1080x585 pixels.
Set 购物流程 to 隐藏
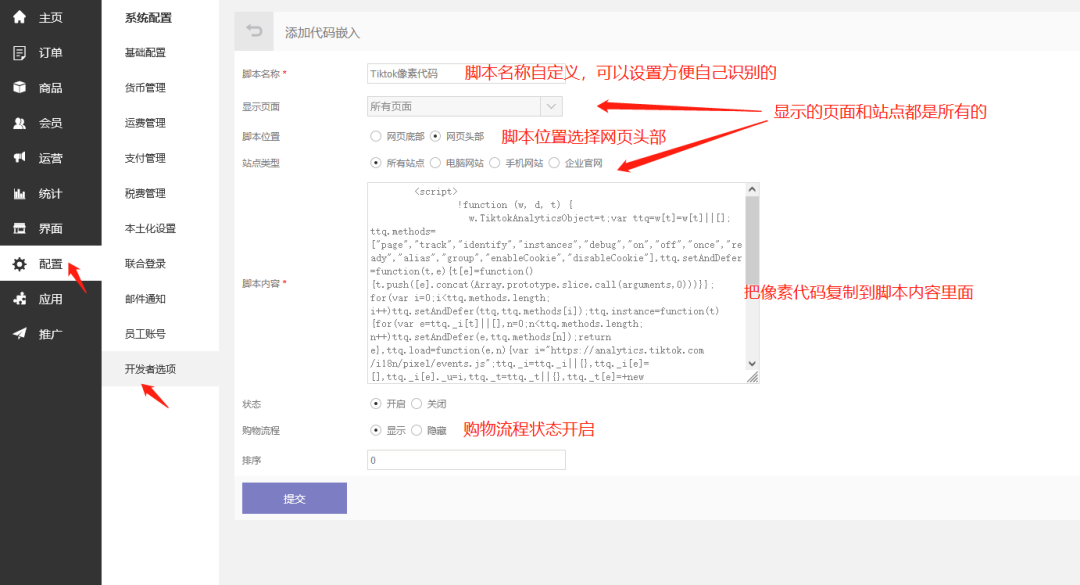417,430
